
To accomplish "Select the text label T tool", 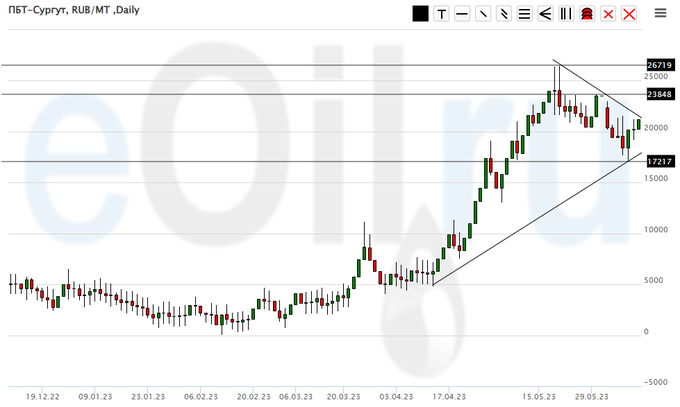I will [x=440, y=14].
